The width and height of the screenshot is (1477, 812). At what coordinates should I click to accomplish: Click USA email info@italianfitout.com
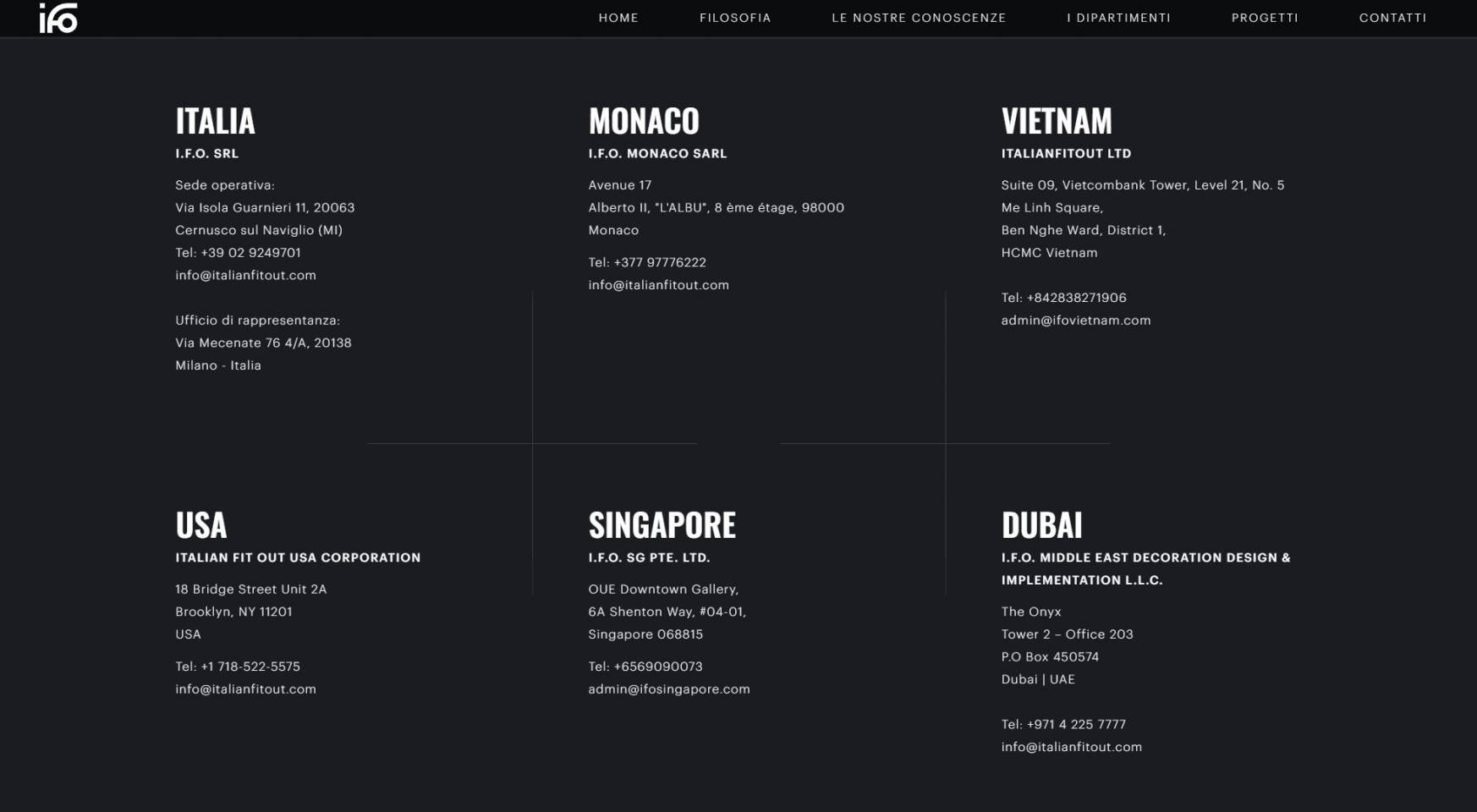coord(245,689)
